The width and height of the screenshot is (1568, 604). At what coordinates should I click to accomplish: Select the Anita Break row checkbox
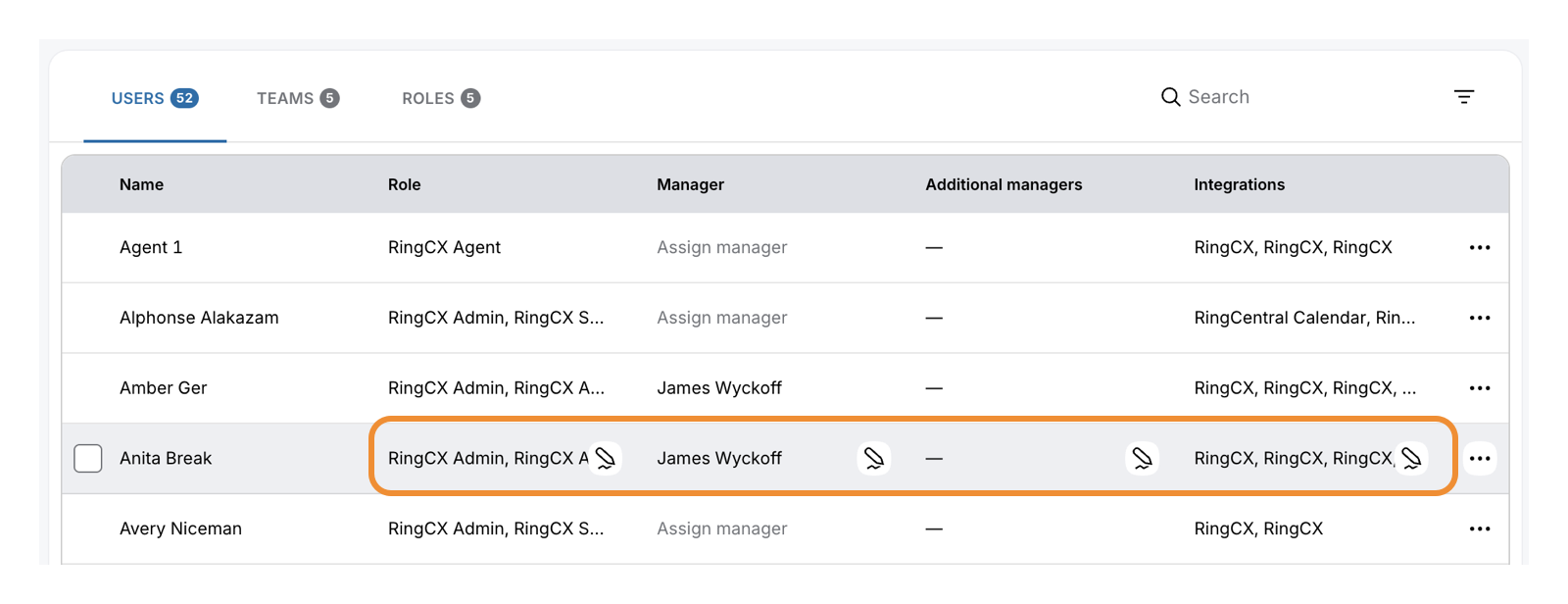[x=88, y=458]
